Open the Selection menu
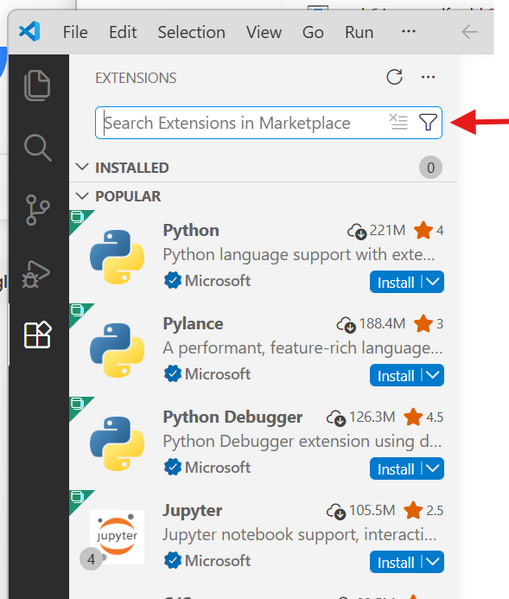 [191, 32]
